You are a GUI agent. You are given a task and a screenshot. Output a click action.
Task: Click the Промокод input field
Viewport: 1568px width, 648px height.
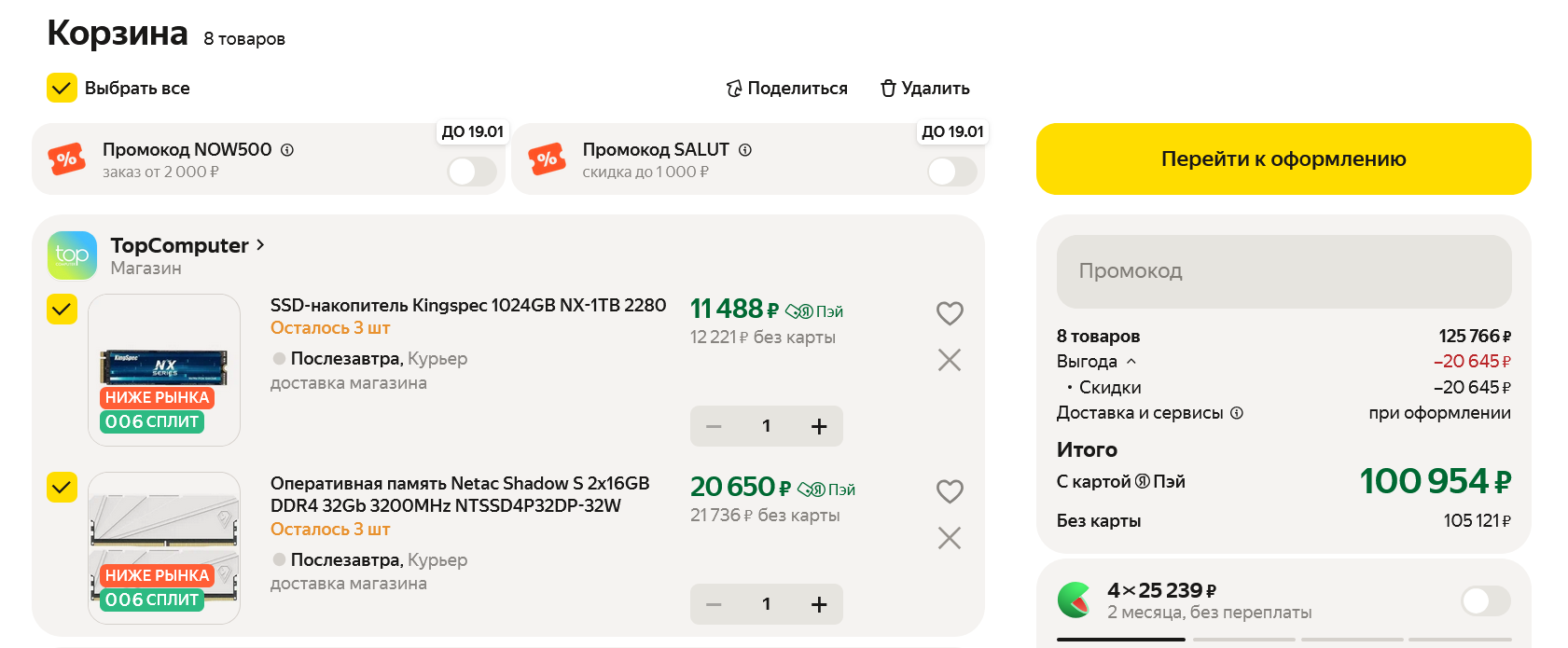(x=1284, y=271)
